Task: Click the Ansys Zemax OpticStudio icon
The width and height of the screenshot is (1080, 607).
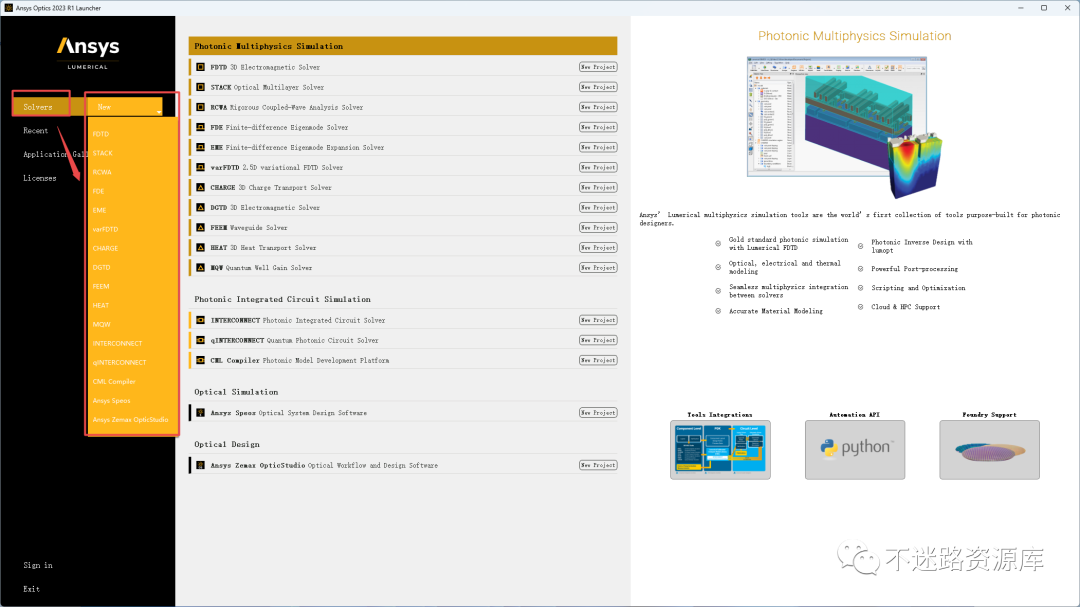Action: click(x=200, y=465)
